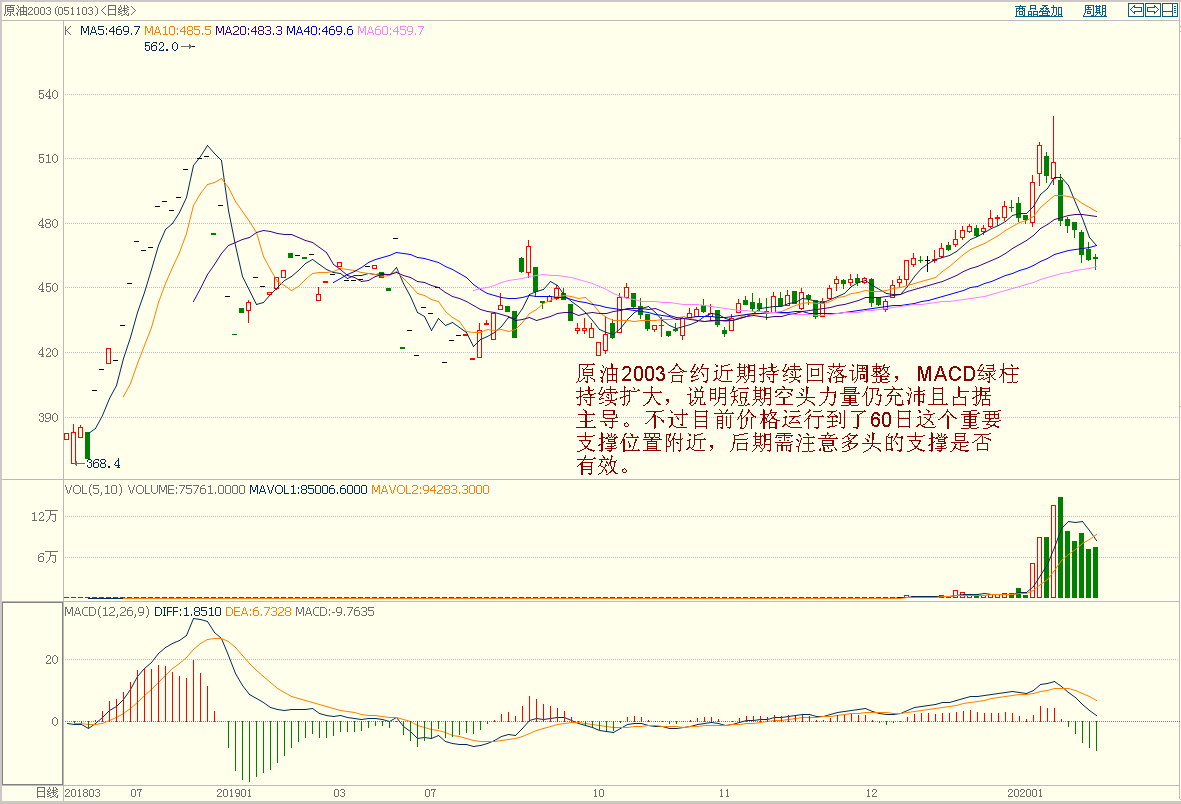
Task: Open the 商品叠加 overlay link
Action: pos(1038,11)
